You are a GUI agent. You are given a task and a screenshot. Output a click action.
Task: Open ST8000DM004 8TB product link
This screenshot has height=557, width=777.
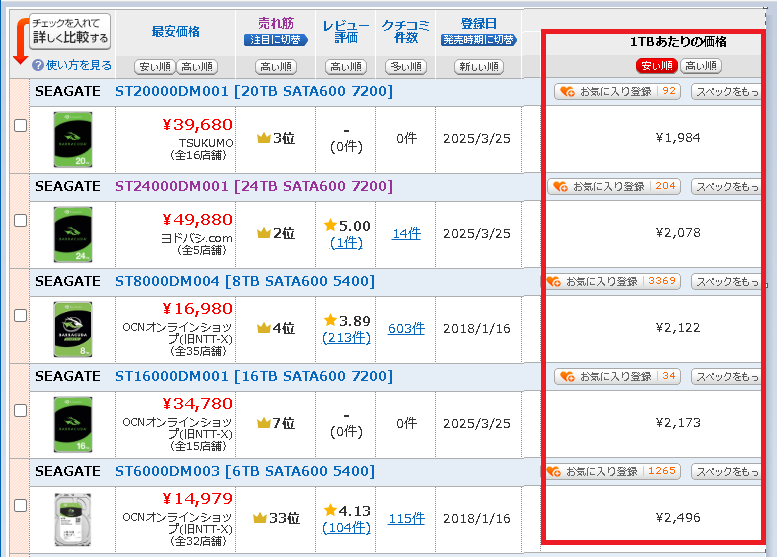click(245, 281)
